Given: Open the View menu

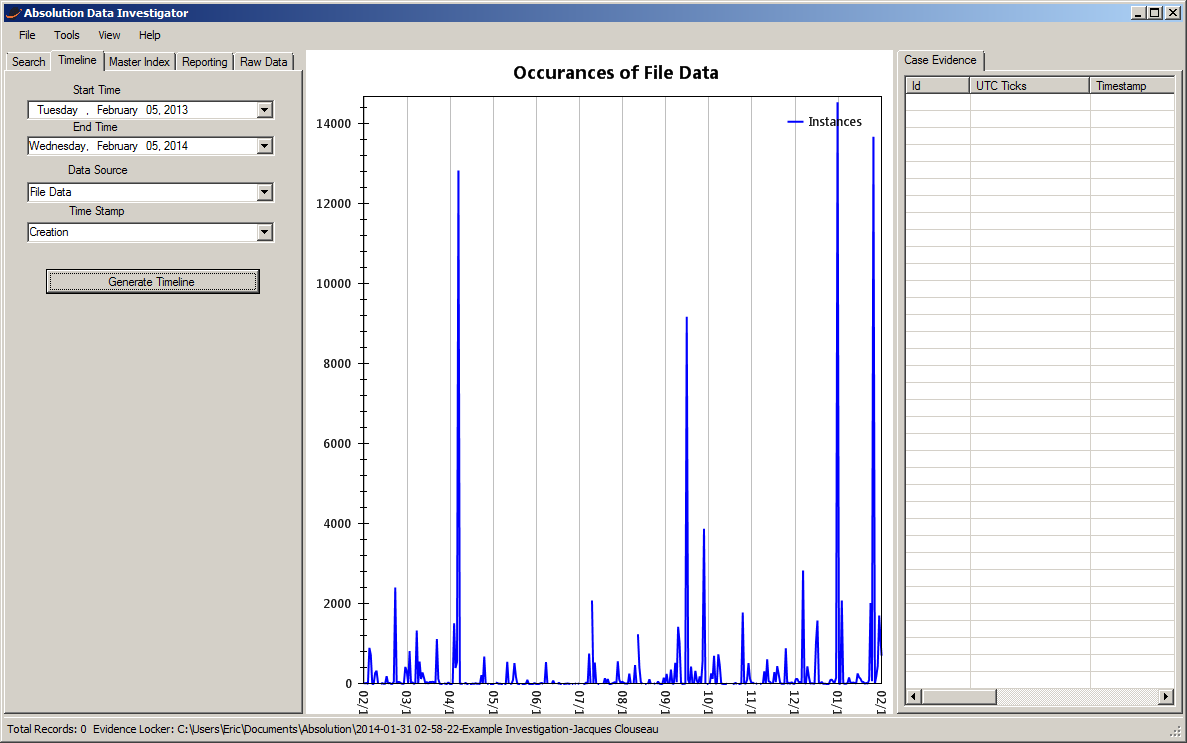Looking at the screenshot, I should click(108, 35).
